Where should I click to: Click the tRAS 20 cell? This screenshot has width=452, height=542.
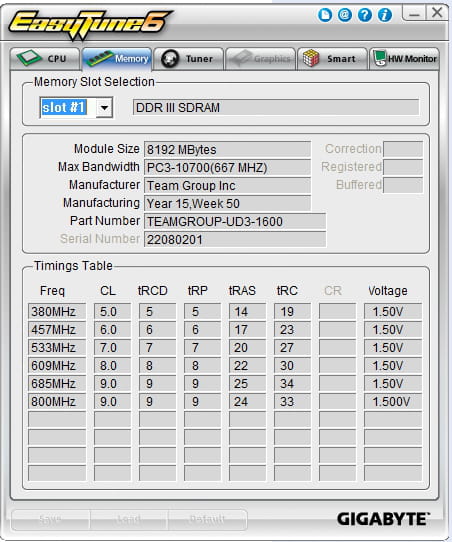click(247, 347)
